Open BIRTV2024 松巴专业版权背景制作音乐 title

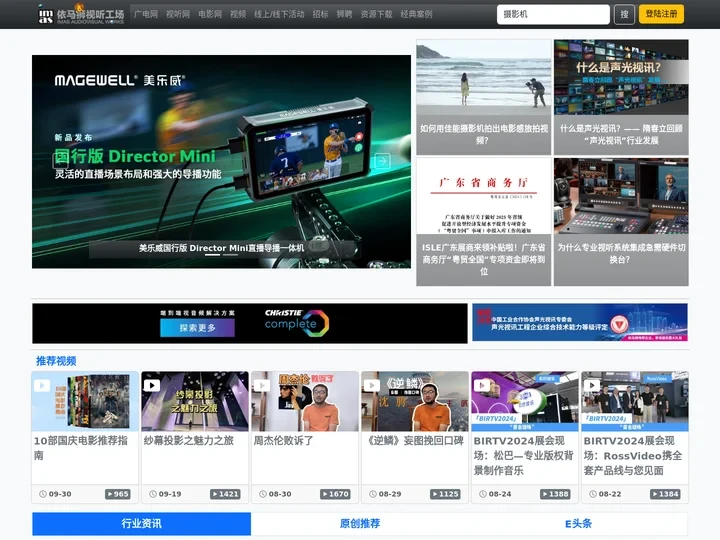coord(523,456)
